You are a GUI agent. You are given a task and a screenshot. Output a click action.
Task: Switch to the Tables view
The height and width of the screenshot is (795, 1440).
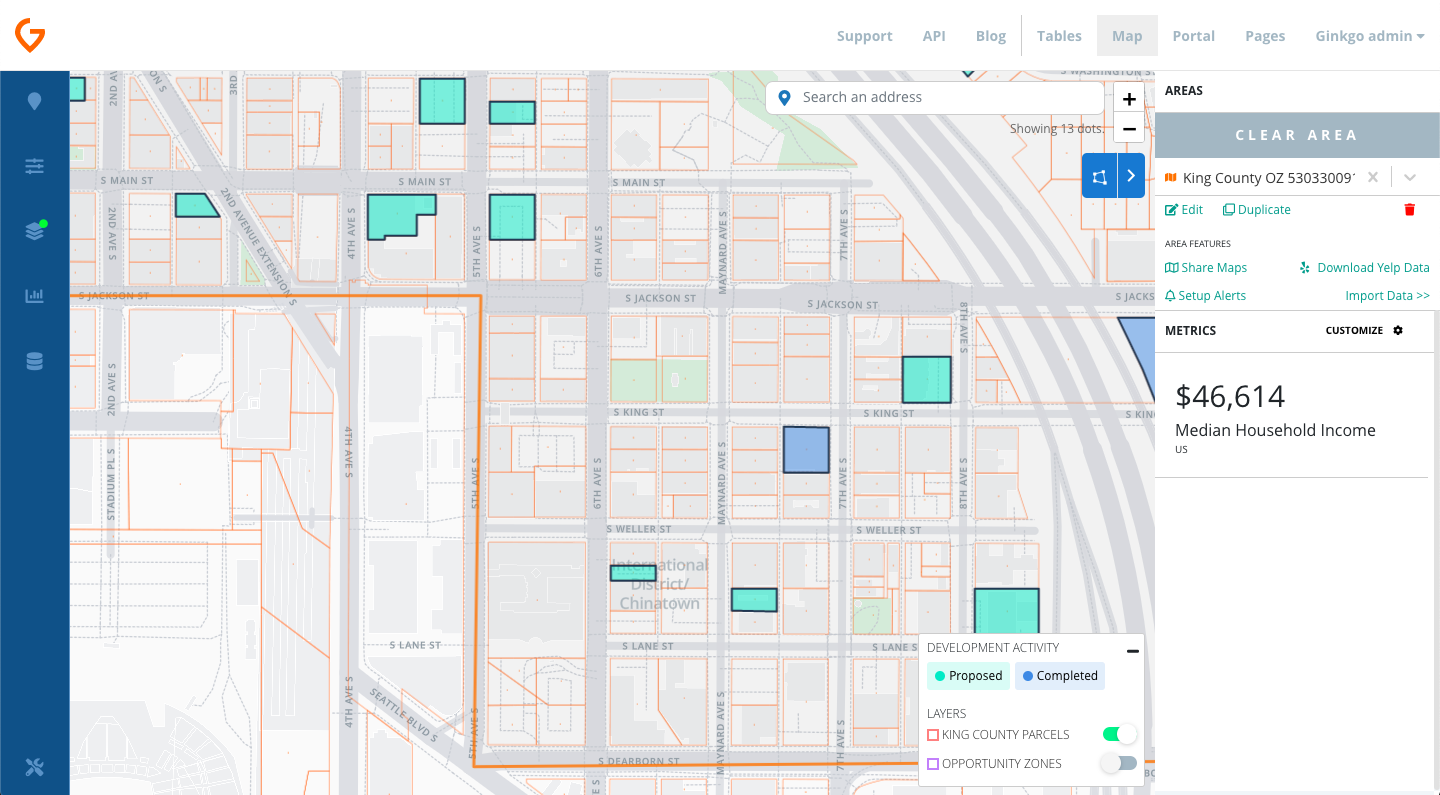click(1059, 36)
